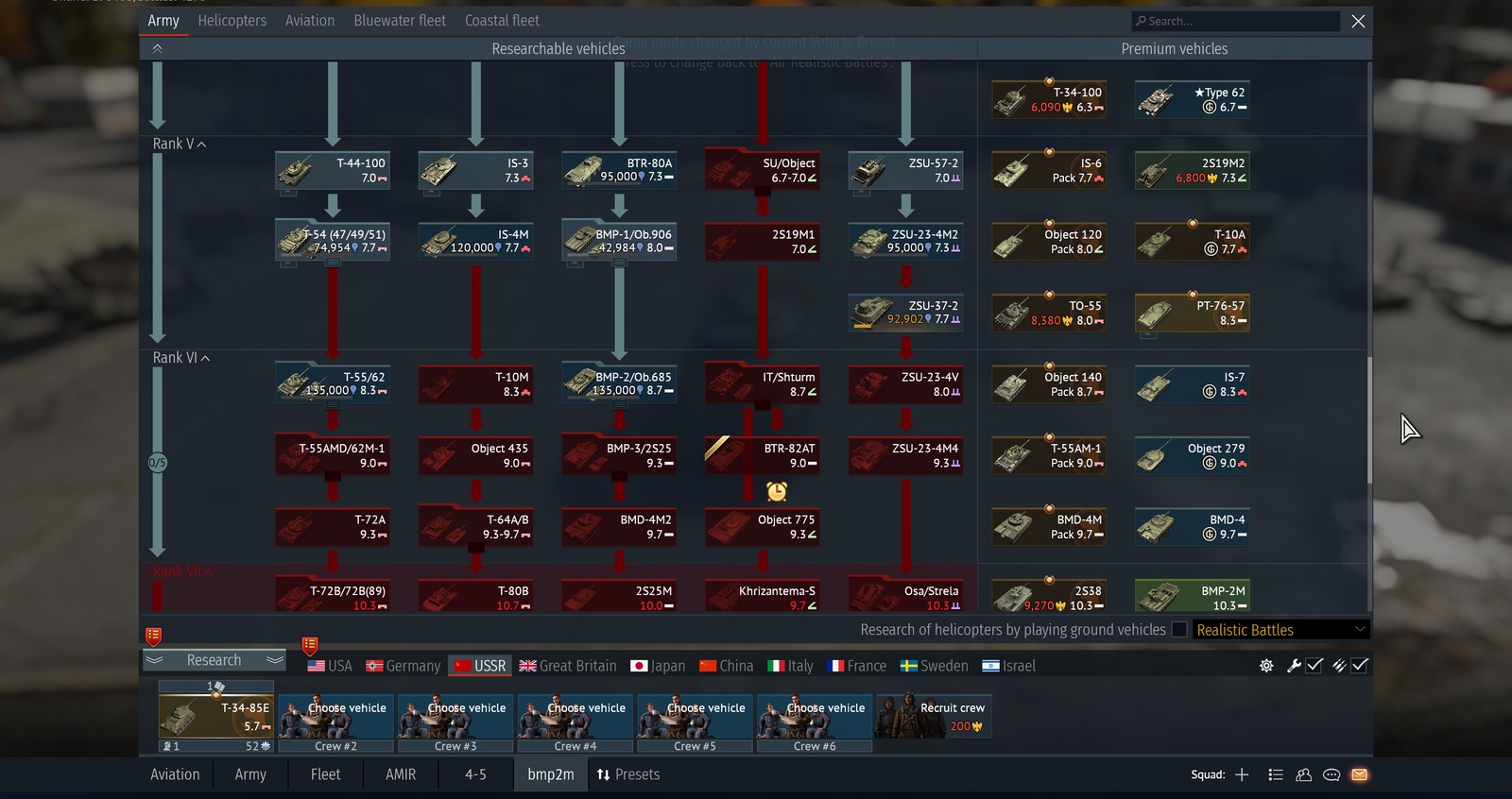
Task: Click Recruit crew for 200
Action: pos(934,716)
